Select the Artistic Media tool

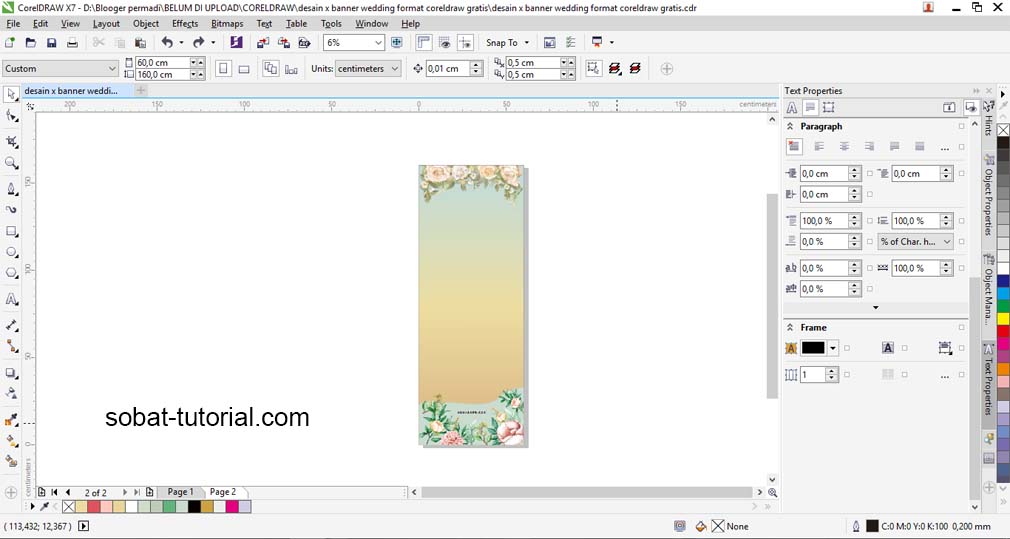11,210
